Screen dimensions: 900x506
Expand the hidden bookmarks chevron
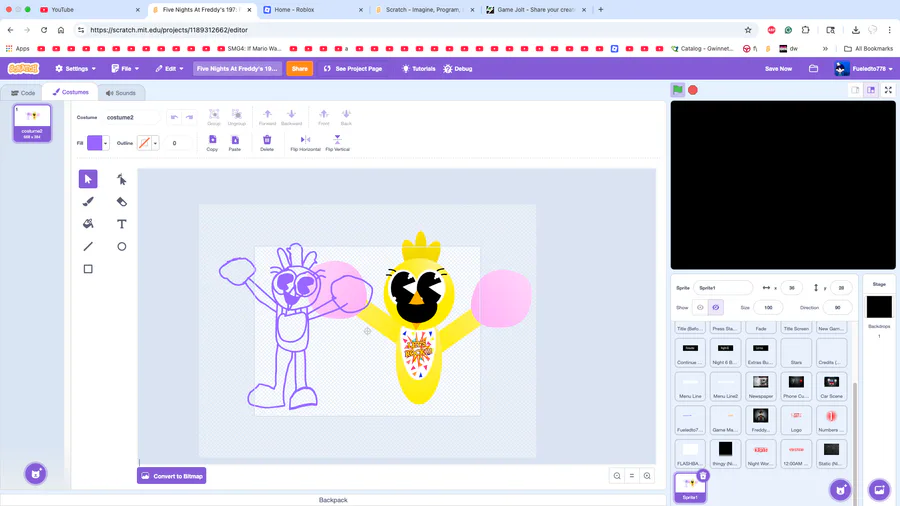825,49
